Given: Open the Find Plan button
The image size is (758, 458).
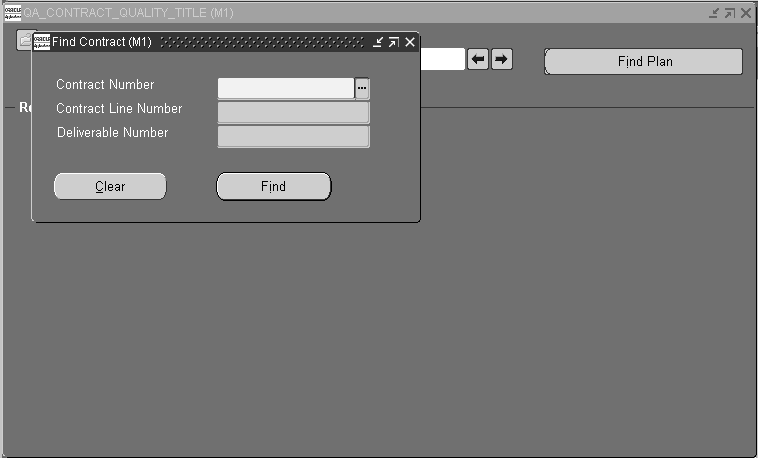Looking at the screenshot, I should [x=644, y=61].
